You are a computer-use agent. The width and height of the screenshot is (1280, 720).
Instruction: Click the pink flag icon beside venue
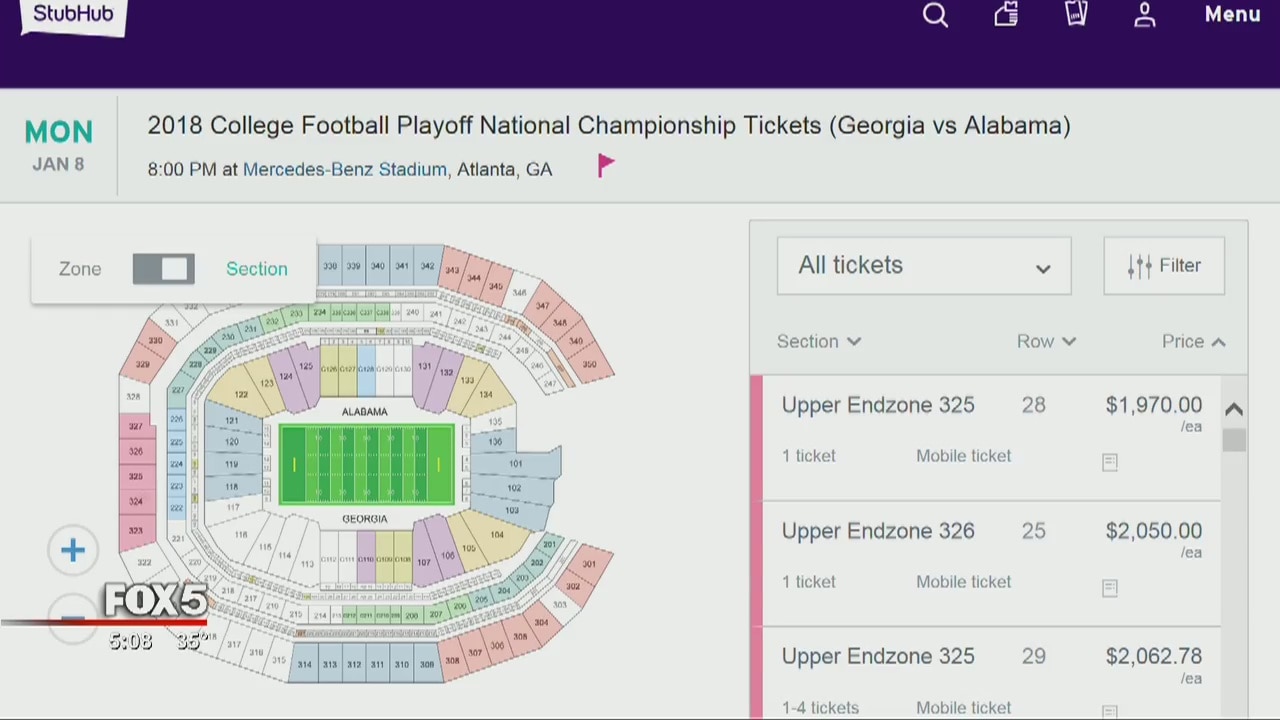point(606,166)
